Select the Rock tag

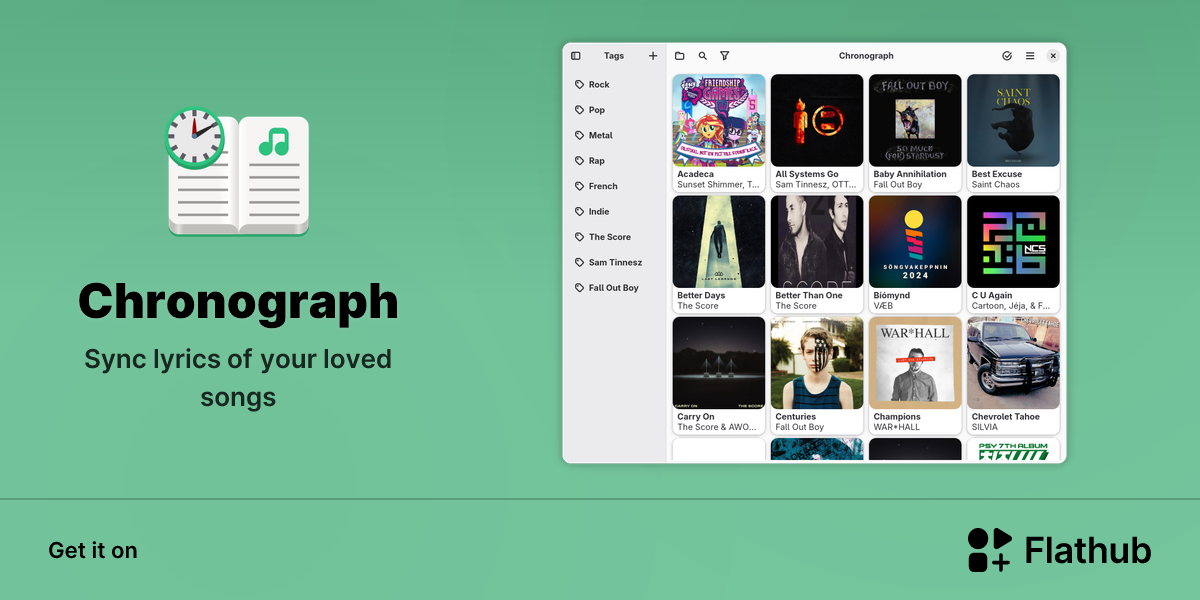pyautogui.click(x=615, y=85)
